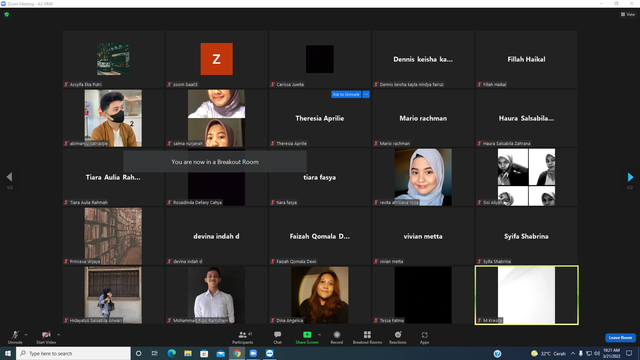Open the Participants panel

click(x=243, y=337)
